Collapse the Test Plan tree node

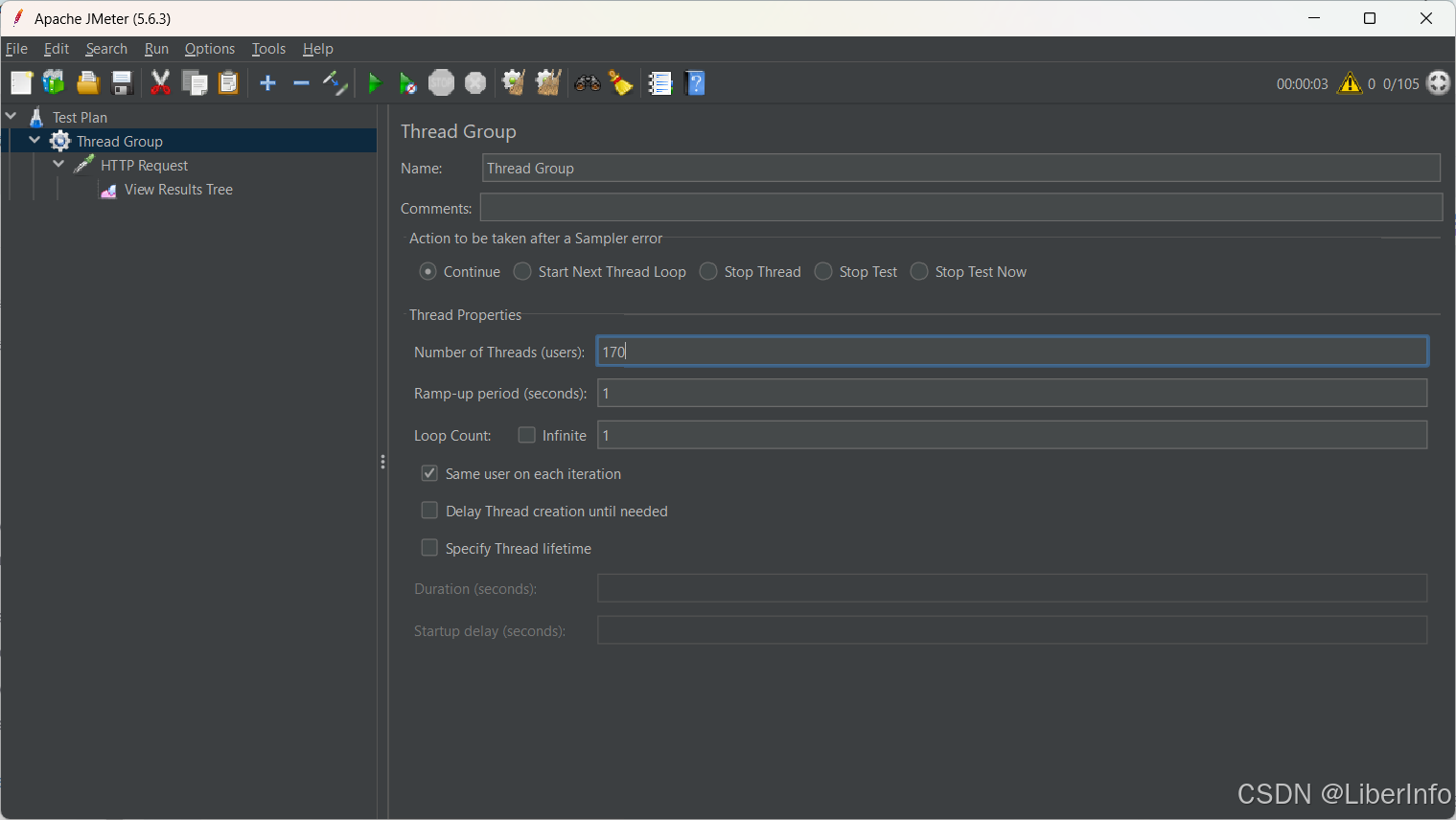click(x=12, y=117)
